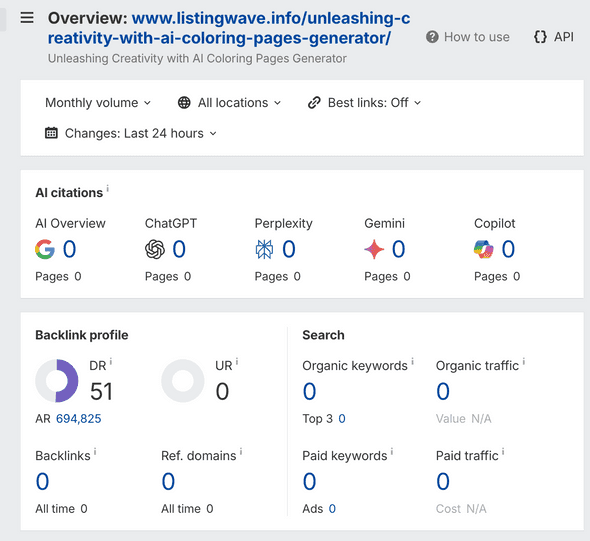Click the info icon beside Organic keywords

[x=412, y=362]
